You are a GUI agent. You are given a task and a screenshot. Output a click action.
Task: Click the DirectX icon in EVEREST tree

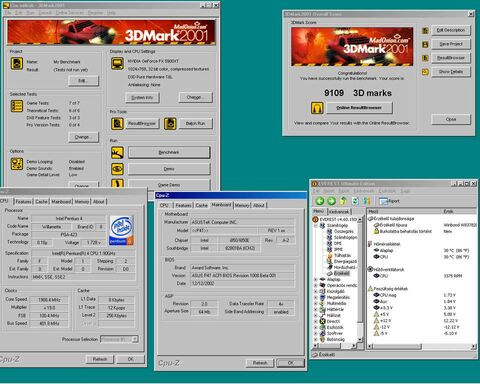click(x=322, y=321)
